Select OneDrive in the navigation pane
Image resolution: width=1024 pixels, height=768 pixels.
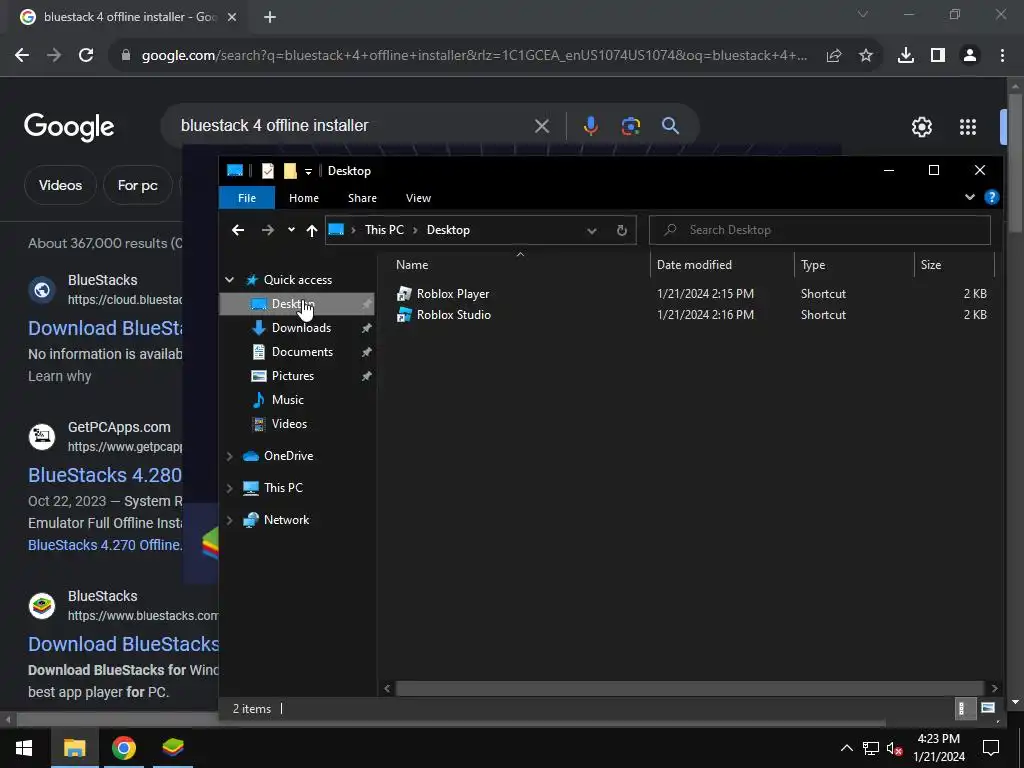tap(288, 456)
